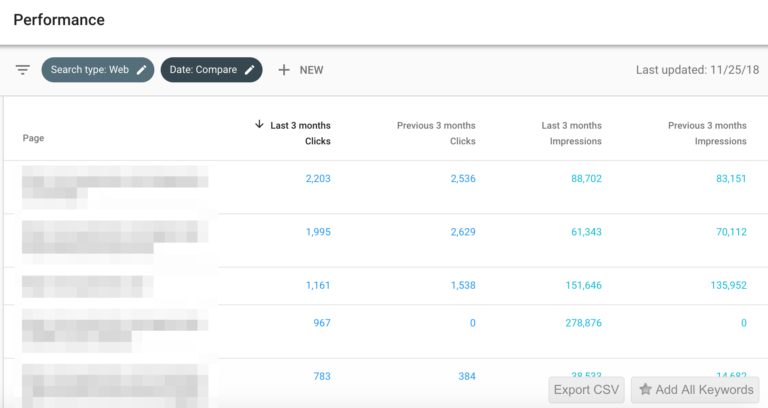Click the Add All Keywords button
Image resolution: width=768 pixels, height=408 pixels.
pyautogui.click(x=695, y=390)
